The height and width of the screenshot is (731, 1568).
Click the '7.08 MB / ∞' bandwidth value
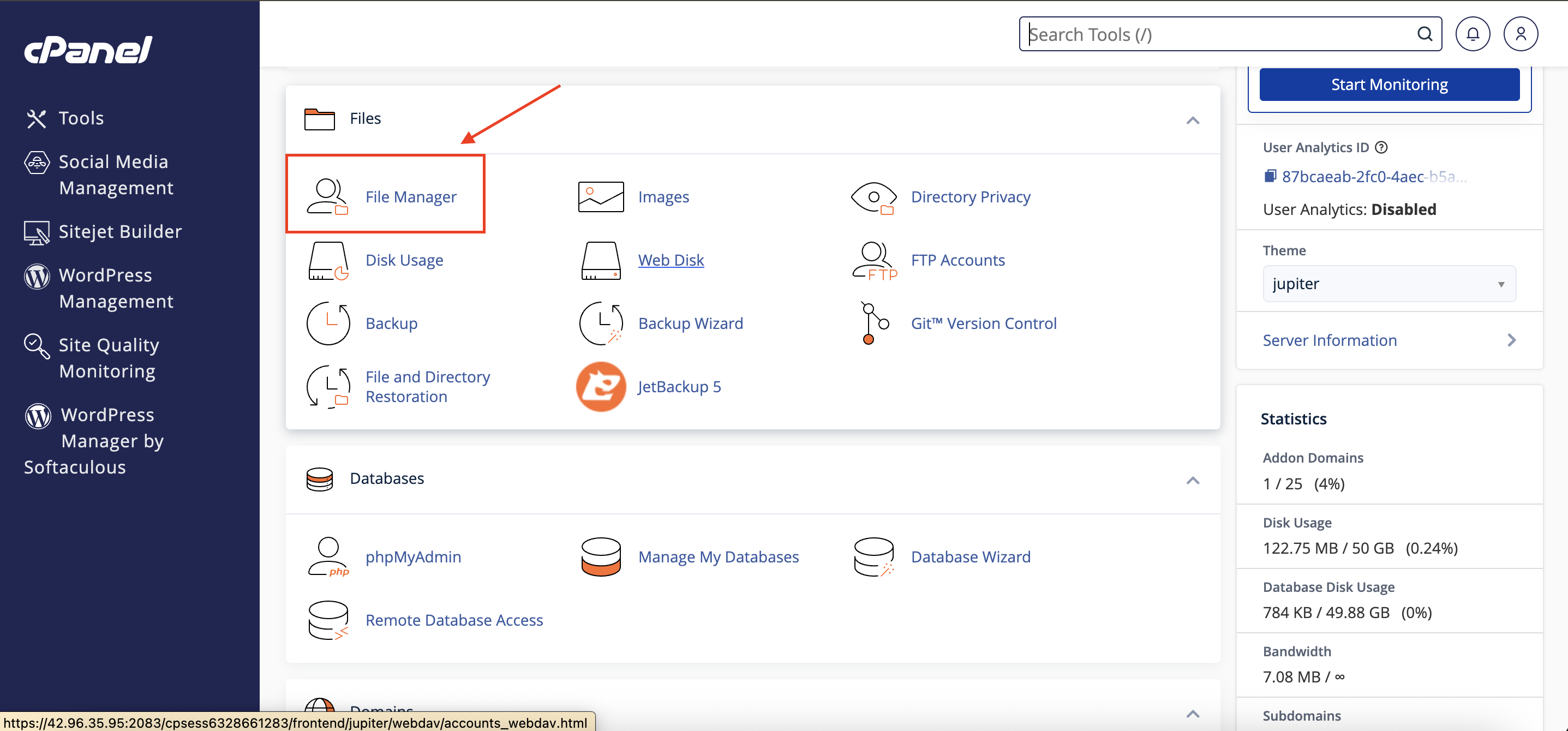point(1304,677)
